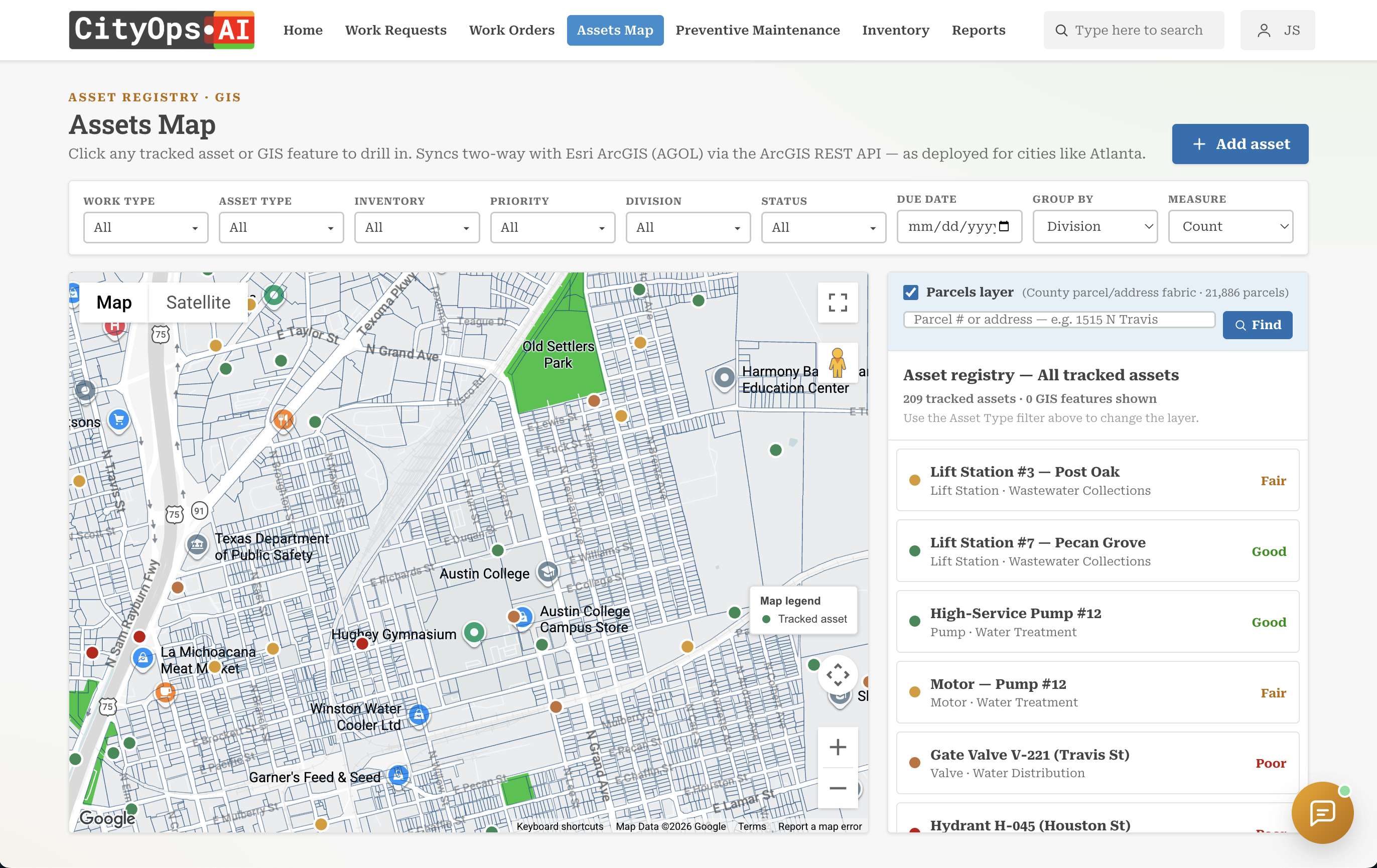Open the Asset Type dropdown
Screen dimensions: 1377x868
282,228
